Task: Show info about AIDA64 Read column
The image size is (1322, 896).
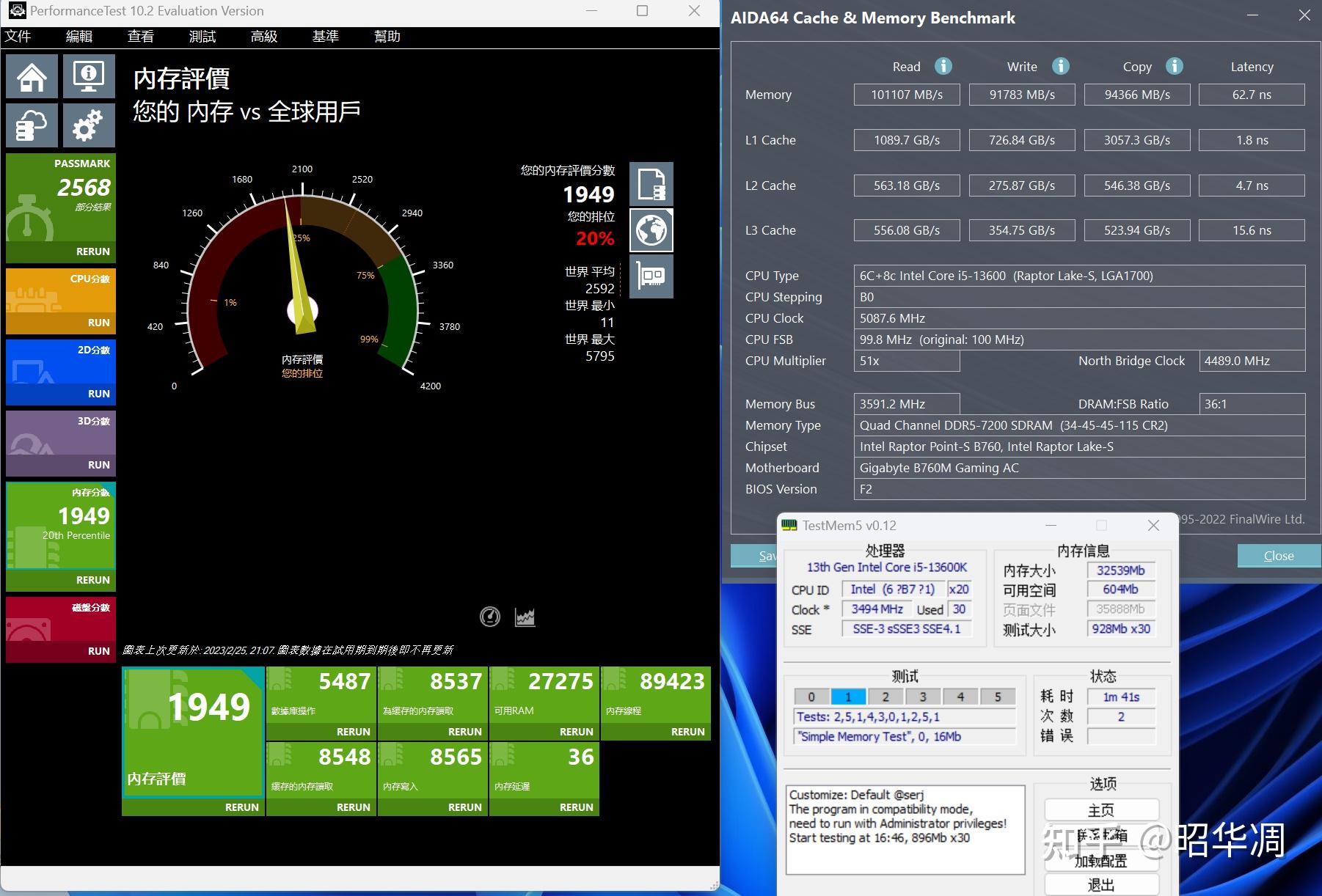Action: [x=943, y=66]
